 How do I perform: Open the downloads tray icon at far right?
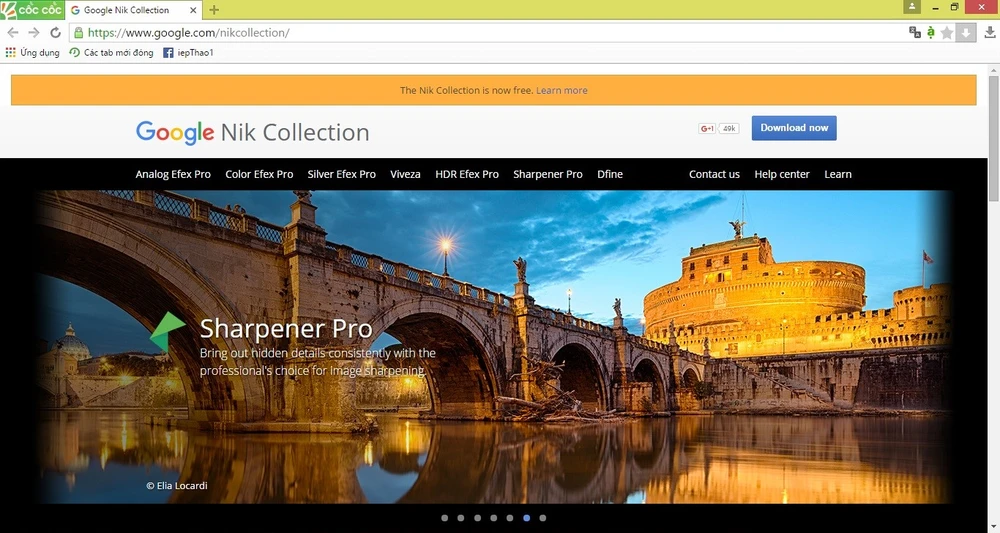[989, 33]
